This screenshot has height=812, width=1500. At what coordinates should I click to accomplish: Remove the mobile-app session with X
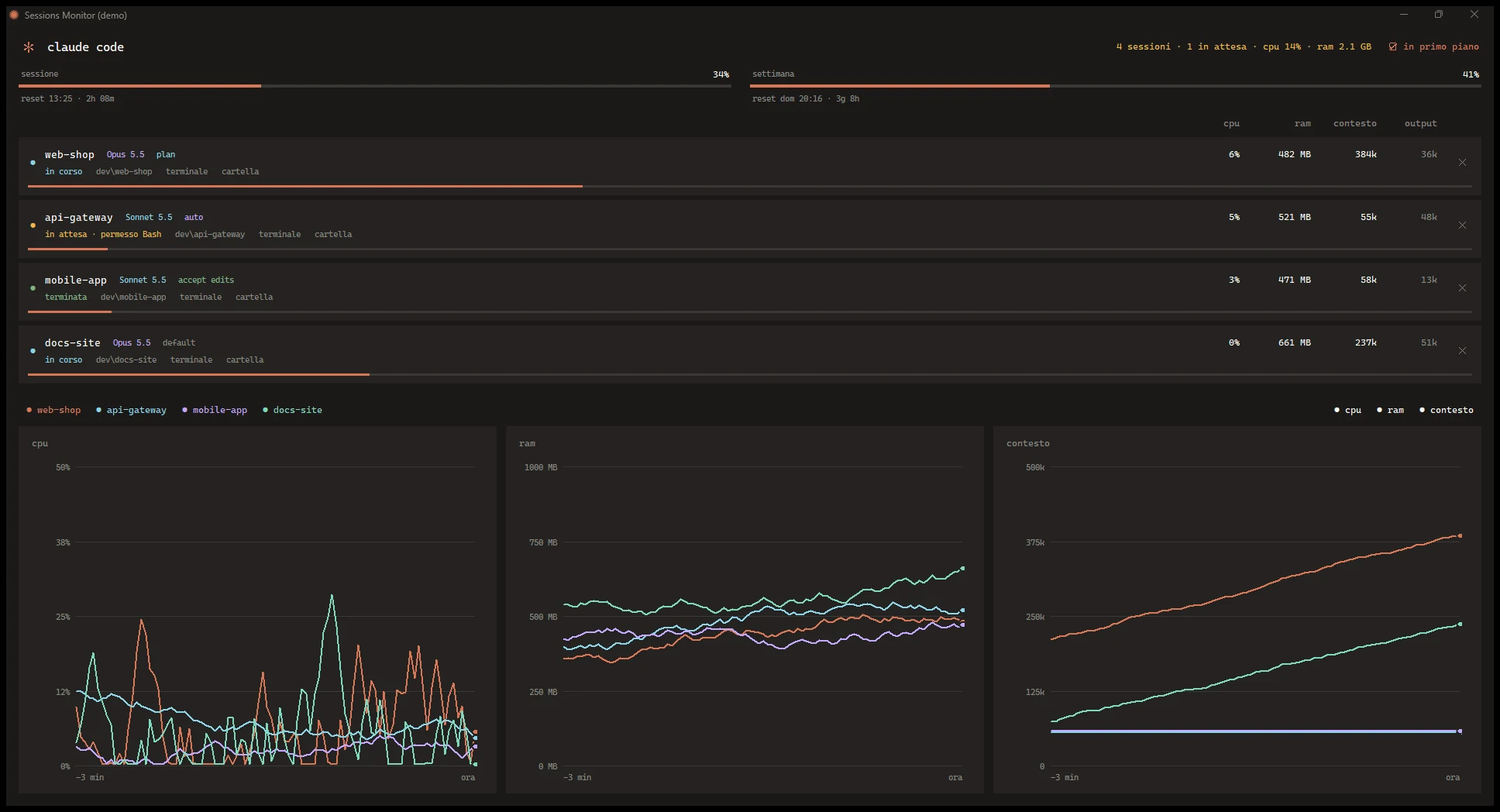1462,288
